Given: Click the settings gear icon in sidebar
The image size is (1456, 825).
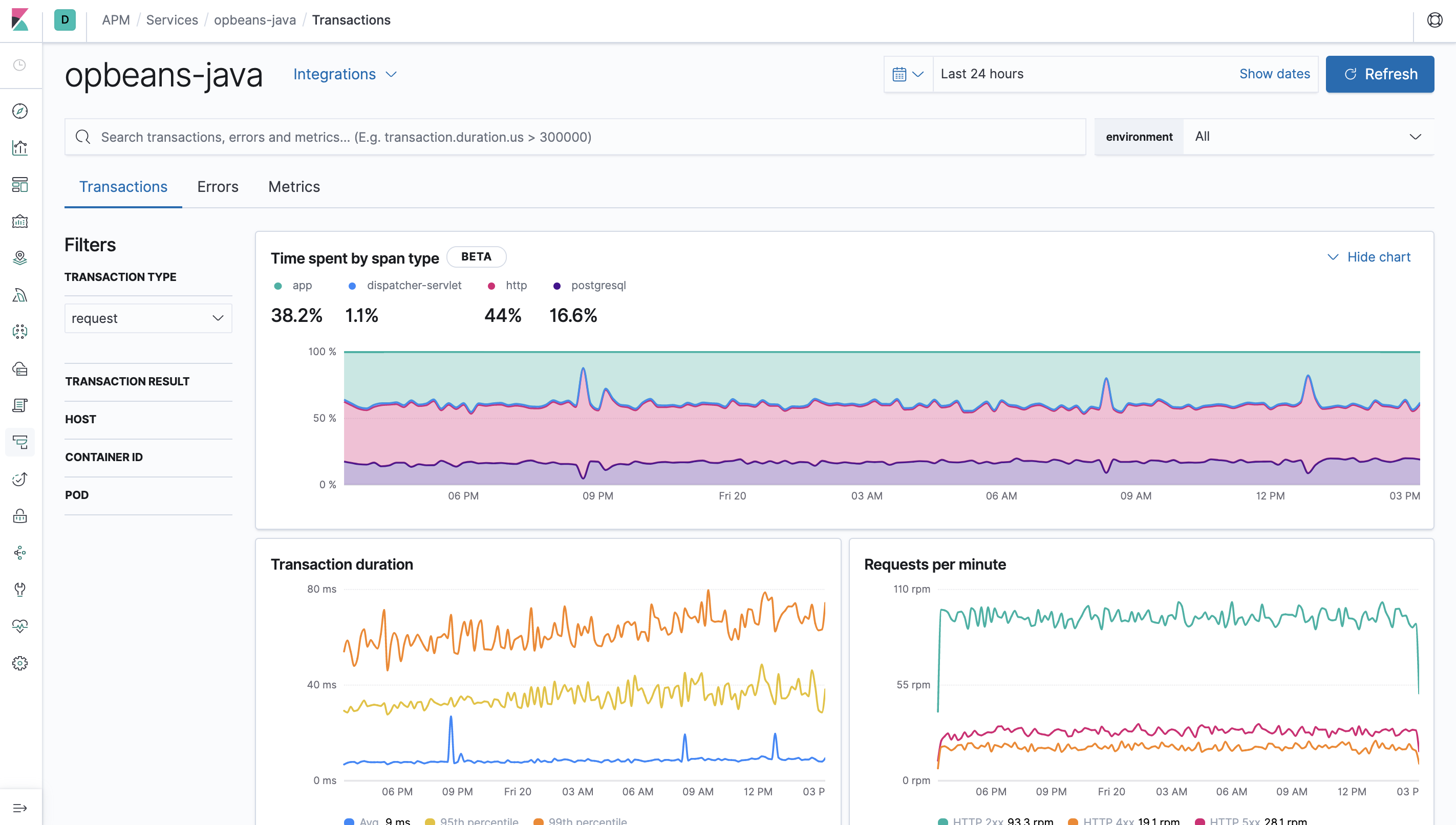Looking at the screenshot, I should click(22, 663).
